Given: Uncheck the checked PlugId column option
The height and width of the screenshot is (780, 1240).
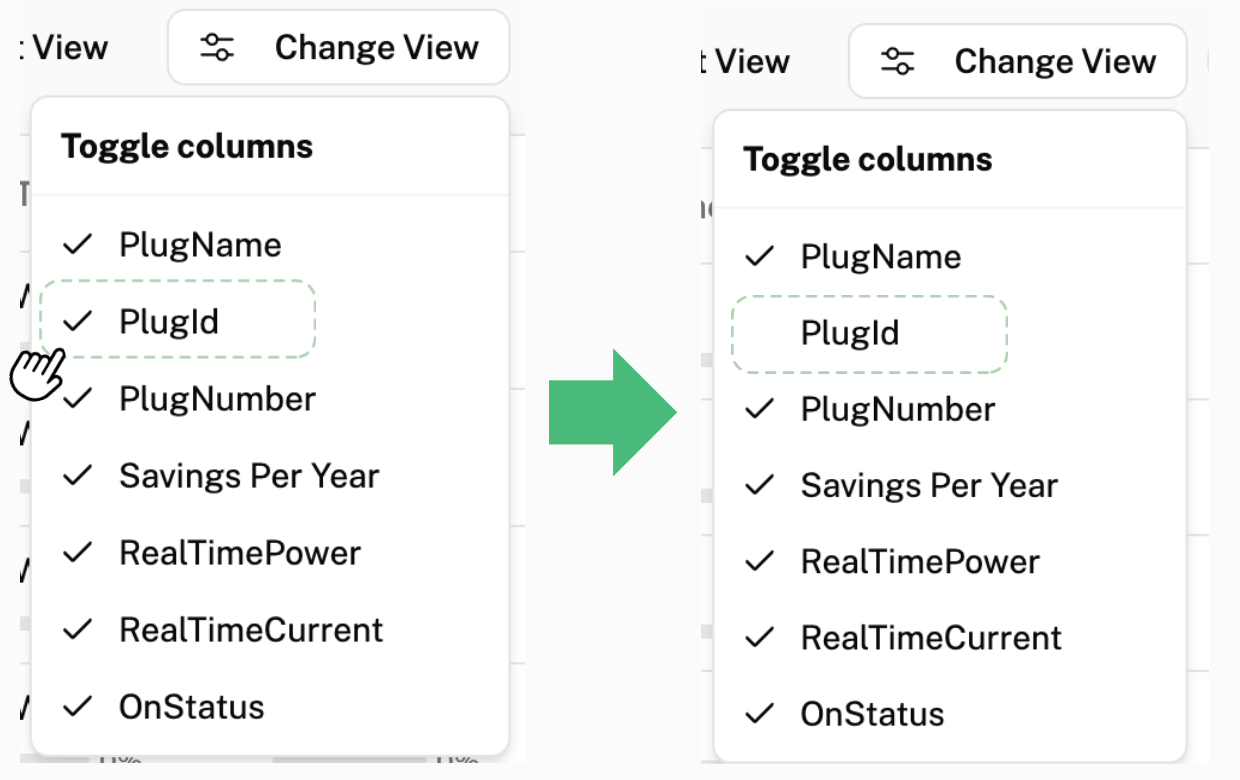Looking at the screenshot, I should point(169,322).
